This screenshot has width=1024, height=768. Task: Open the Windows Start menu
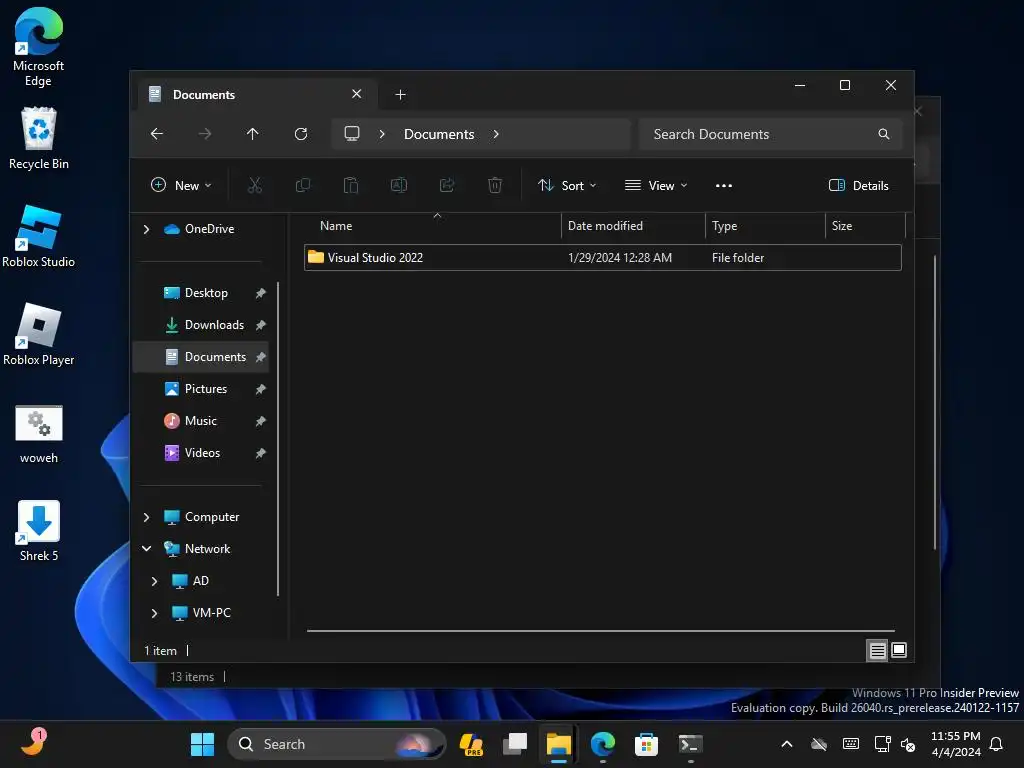pyautogui.click(x=202, y=744)
